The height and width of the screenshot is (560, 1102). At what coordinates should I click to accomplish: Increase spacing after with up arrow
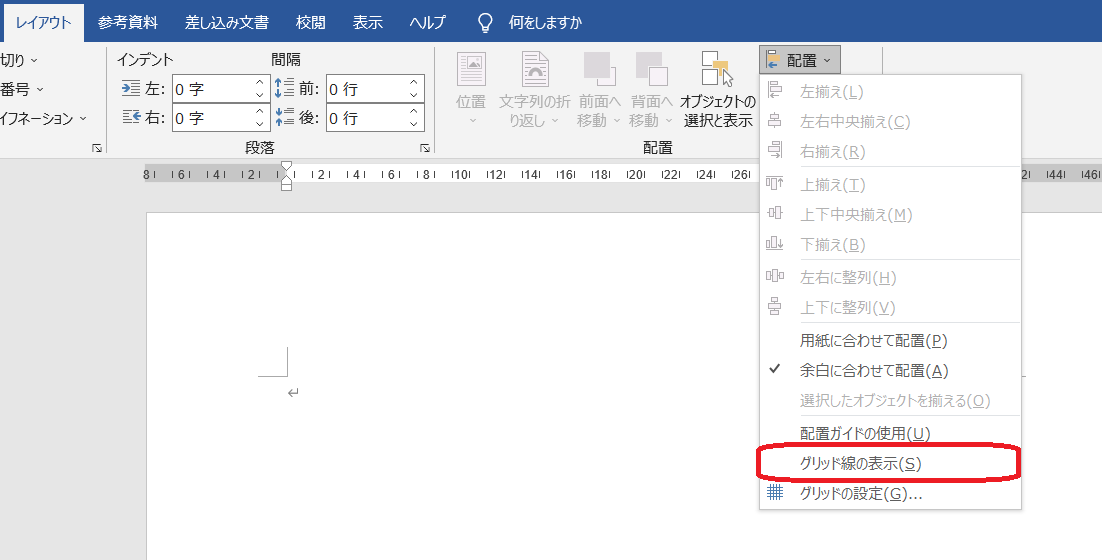pos(413,112)
